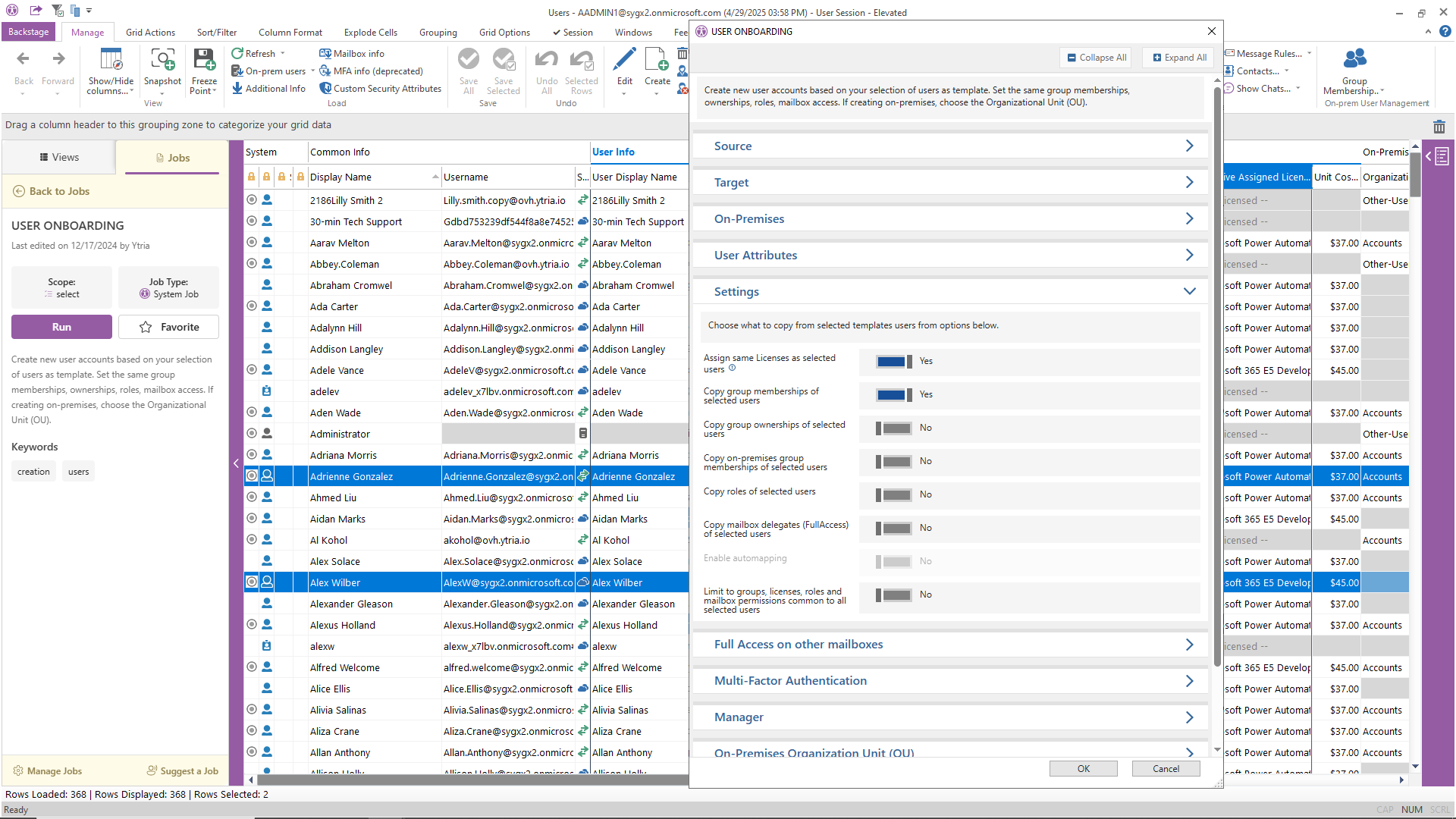Open the Grid Actions ribbon tab
Image resolution: width=1456 pixels, height=819 pixels.
click(x=150, y=33)
